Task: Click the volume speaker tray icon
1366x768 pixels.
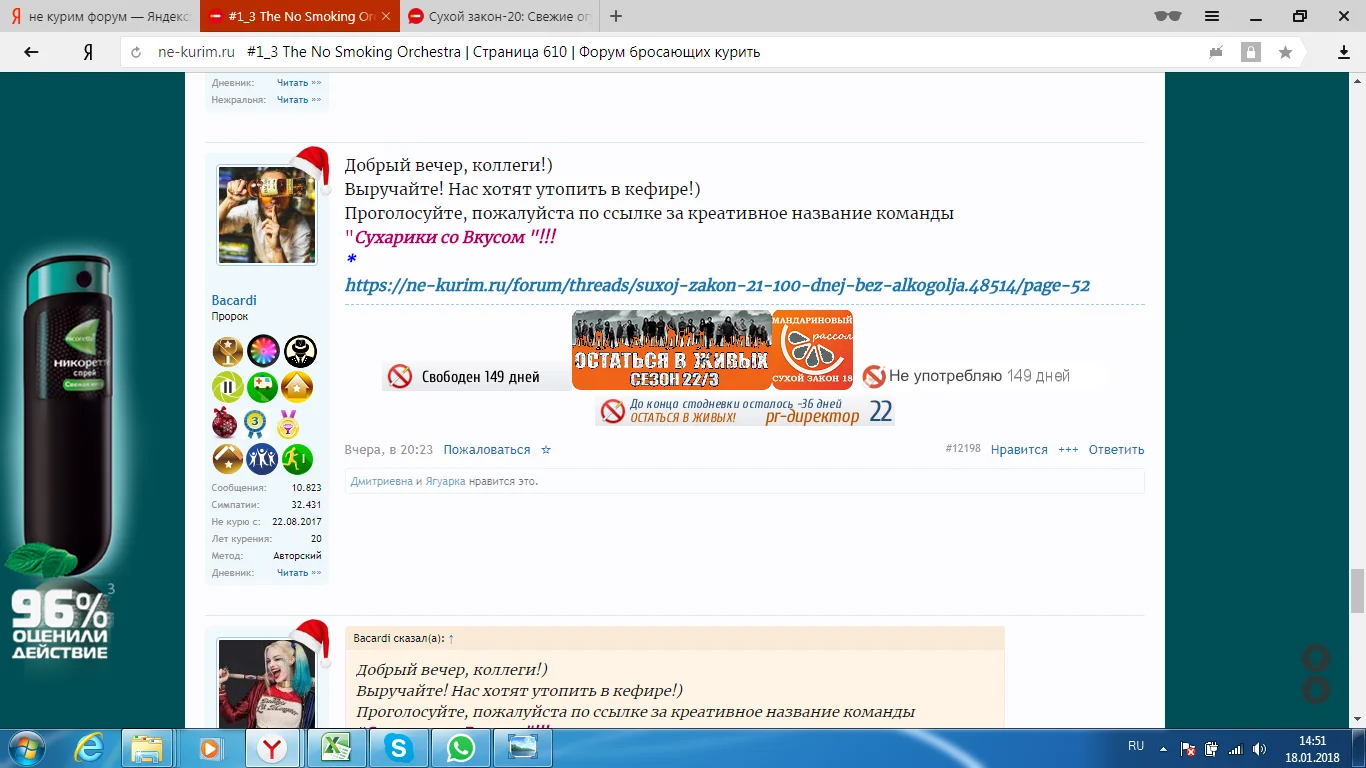Action: (x=1260, y=749)
